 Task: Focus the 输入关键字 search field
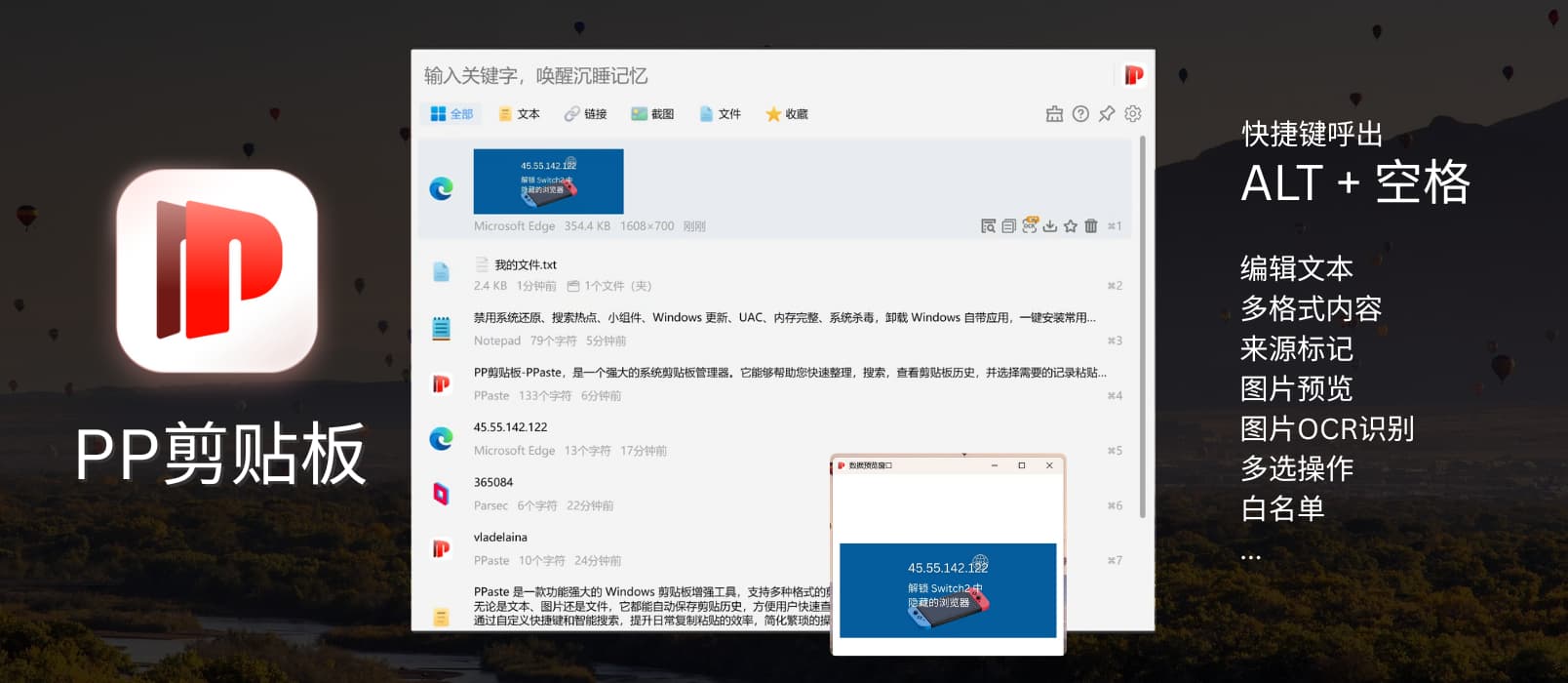click(765, 75)
